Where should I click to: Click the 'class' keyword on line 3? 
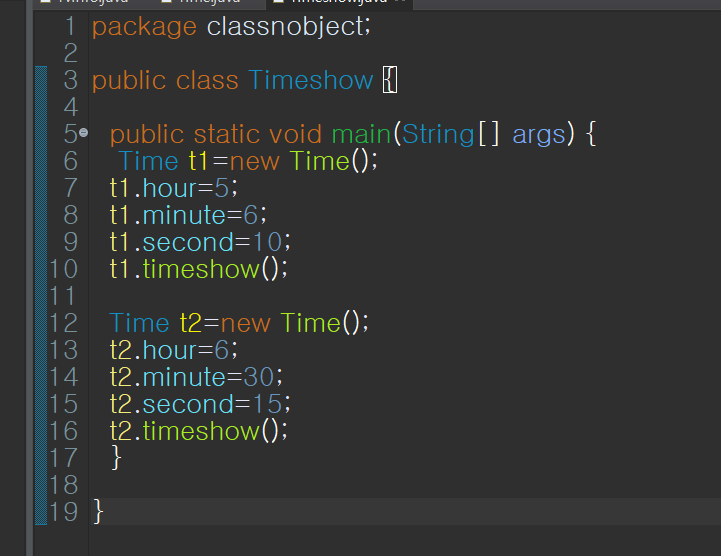point(207,80)
